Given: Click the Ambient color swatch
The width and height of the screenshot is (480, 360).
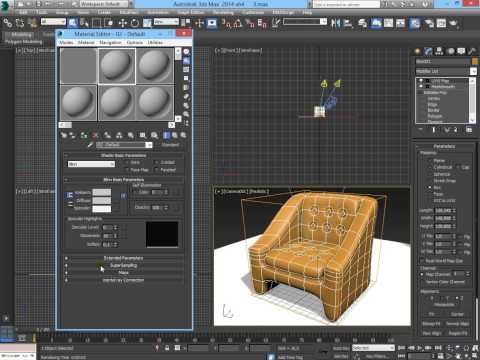Looking at the screenshot, I should 102,193.
